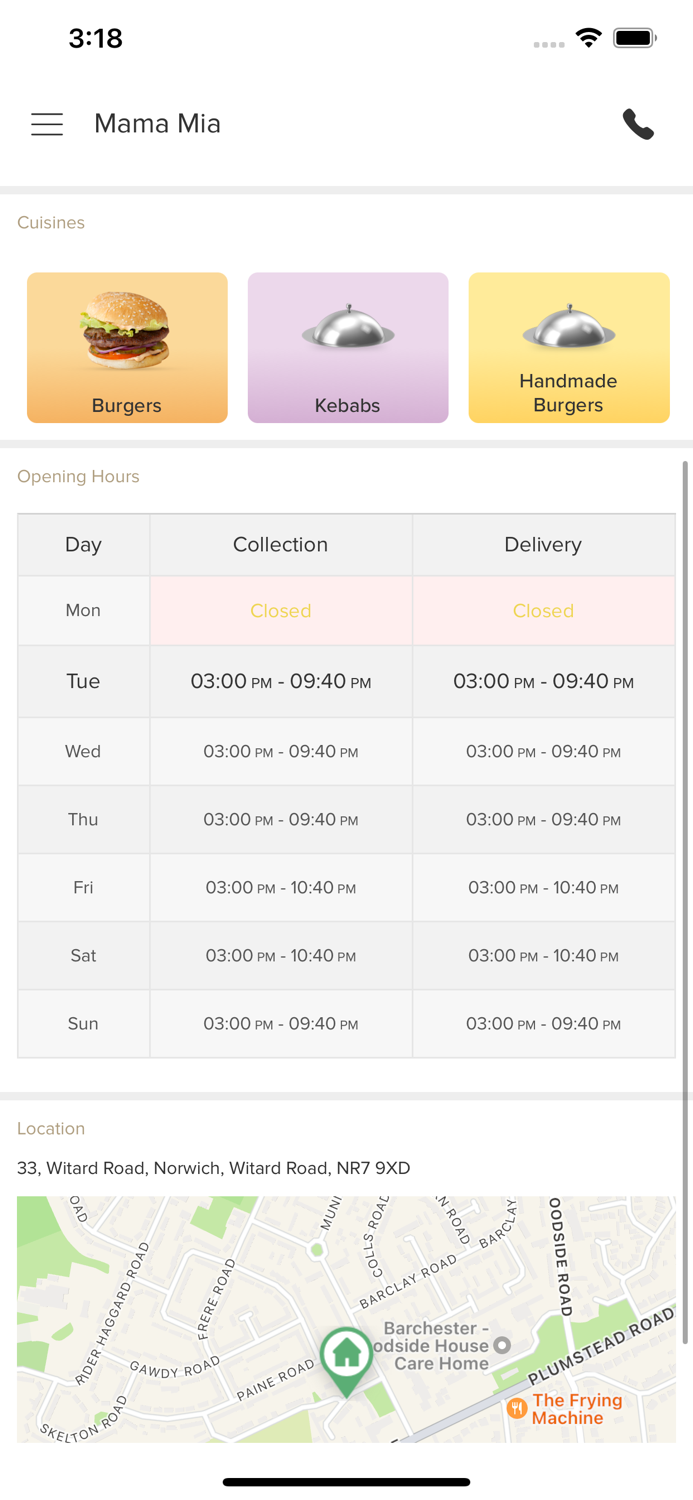Tap the battery status icon
Image resolution: width=693 pixels, height=1500 pixels.
click(x=634, y=38)
